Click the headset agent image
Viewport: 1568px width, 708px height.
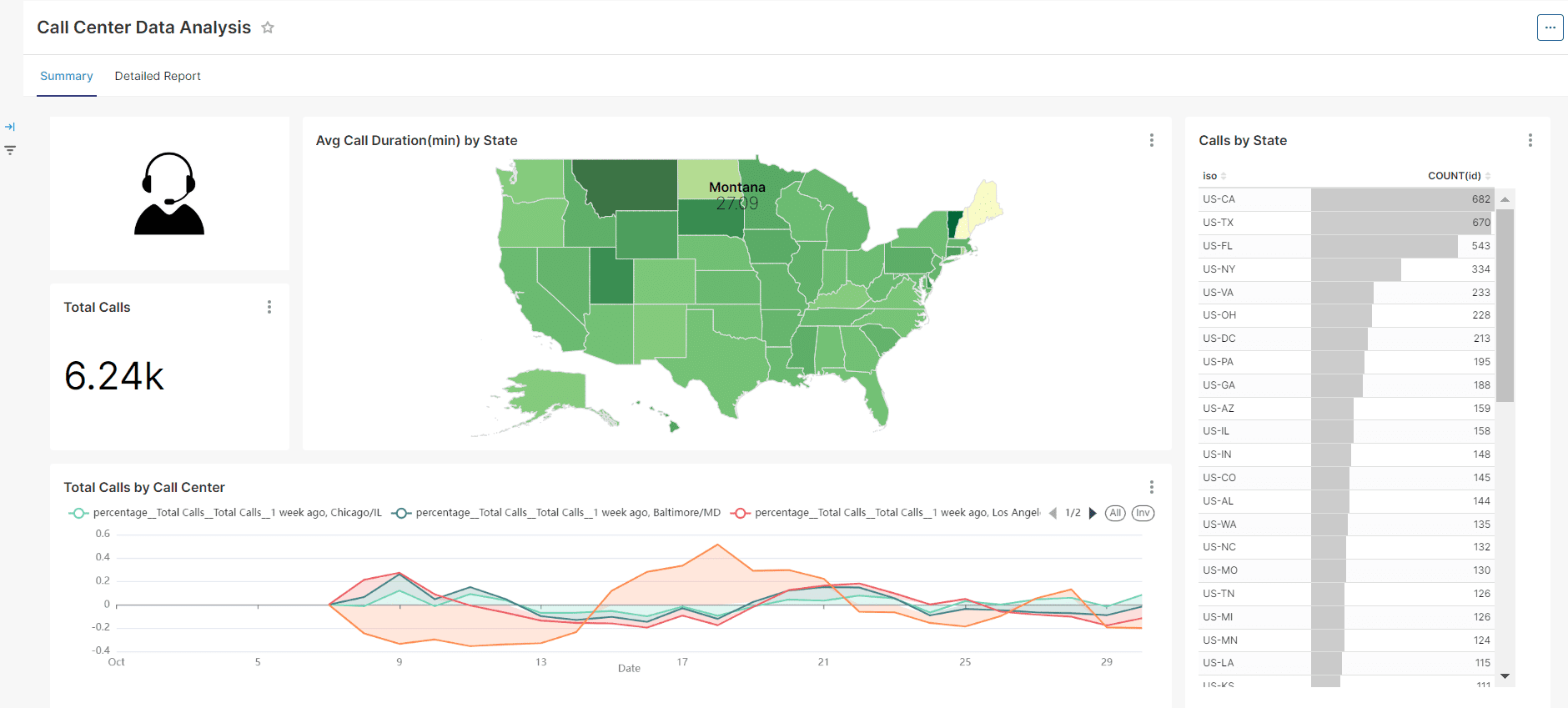[x=169, y=193]
